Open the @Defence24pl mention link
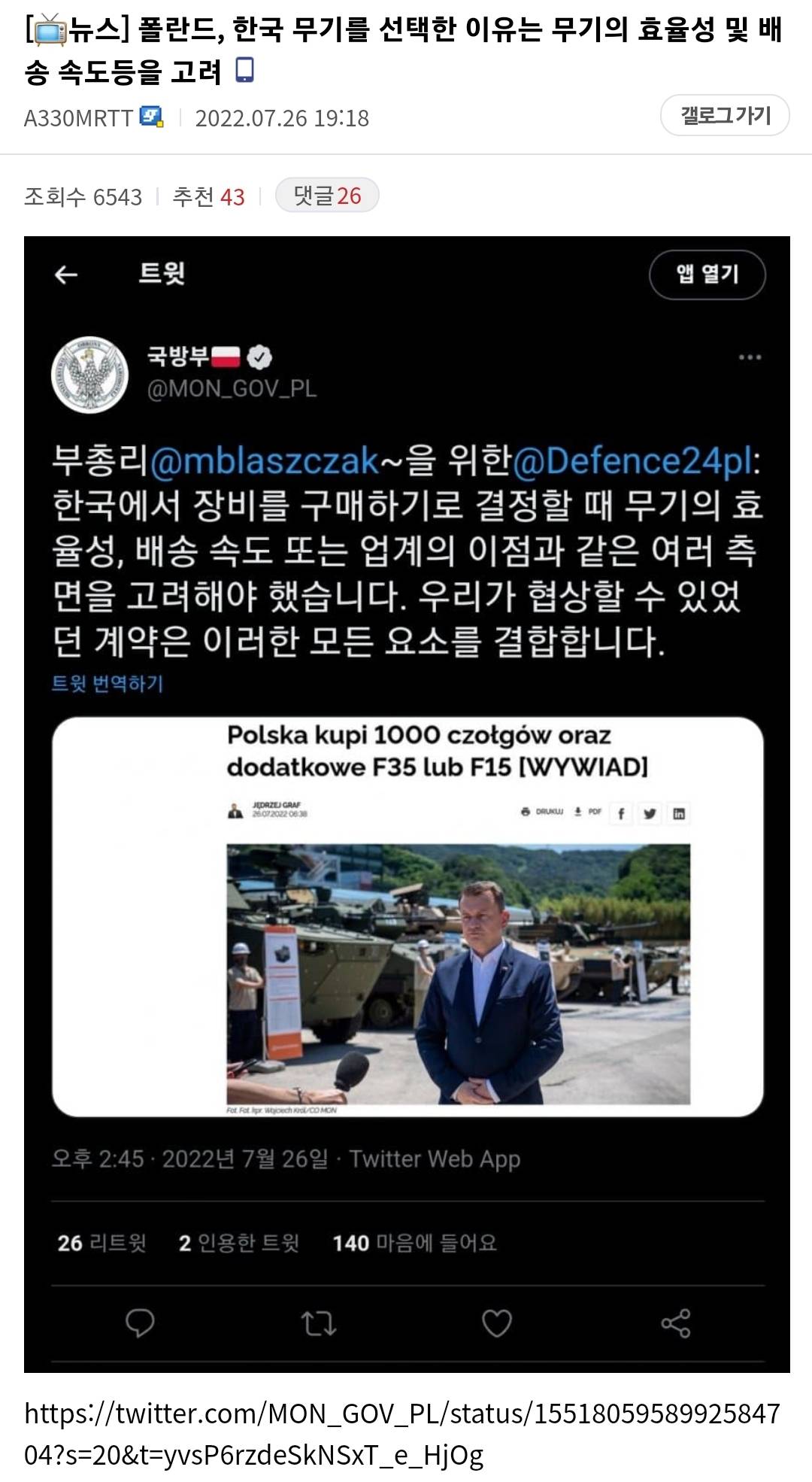The height and width of the screenshot is (1482, 812). tap(632, 461)
